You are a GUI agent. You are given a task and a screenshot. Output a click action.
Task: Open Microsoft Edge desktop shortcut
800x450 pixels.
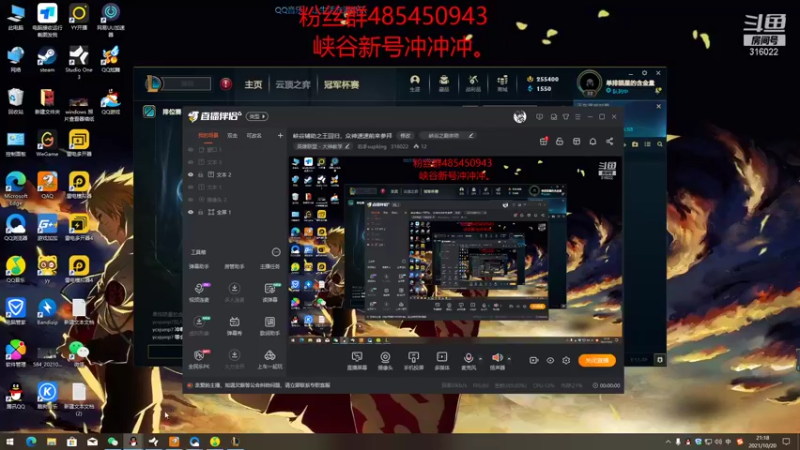coord(16,189)
